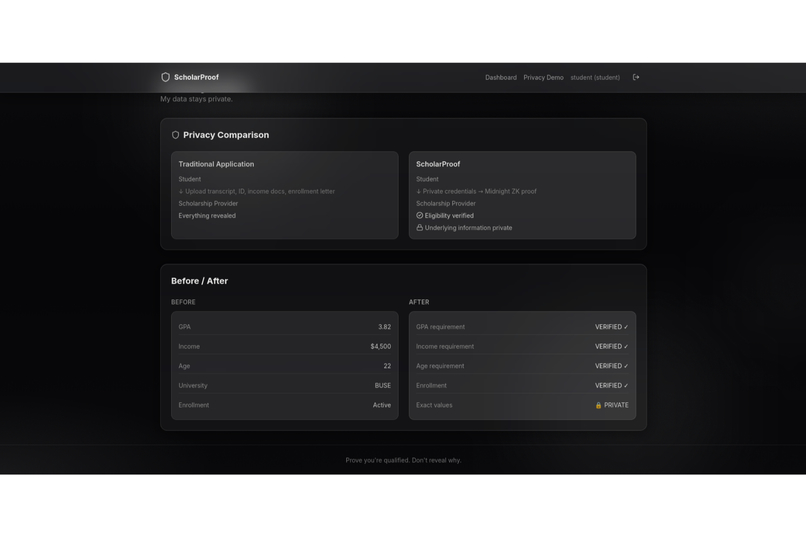Click the lock icon beside Underlying information private
806x537 pixels.
point(419,228)
